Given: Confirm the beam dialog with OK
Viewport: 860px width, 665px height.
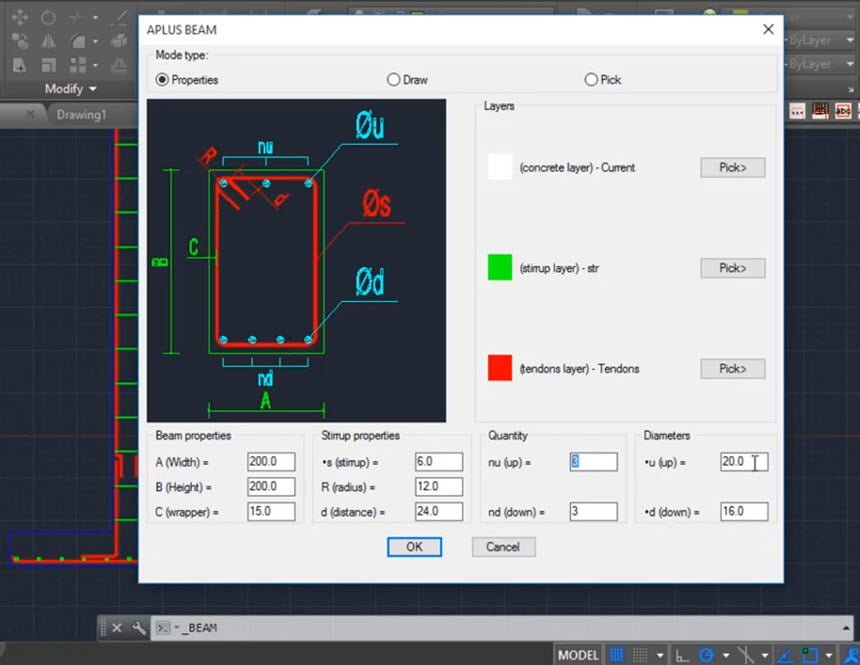Looking at the screenshot, I should click(414, 546).
